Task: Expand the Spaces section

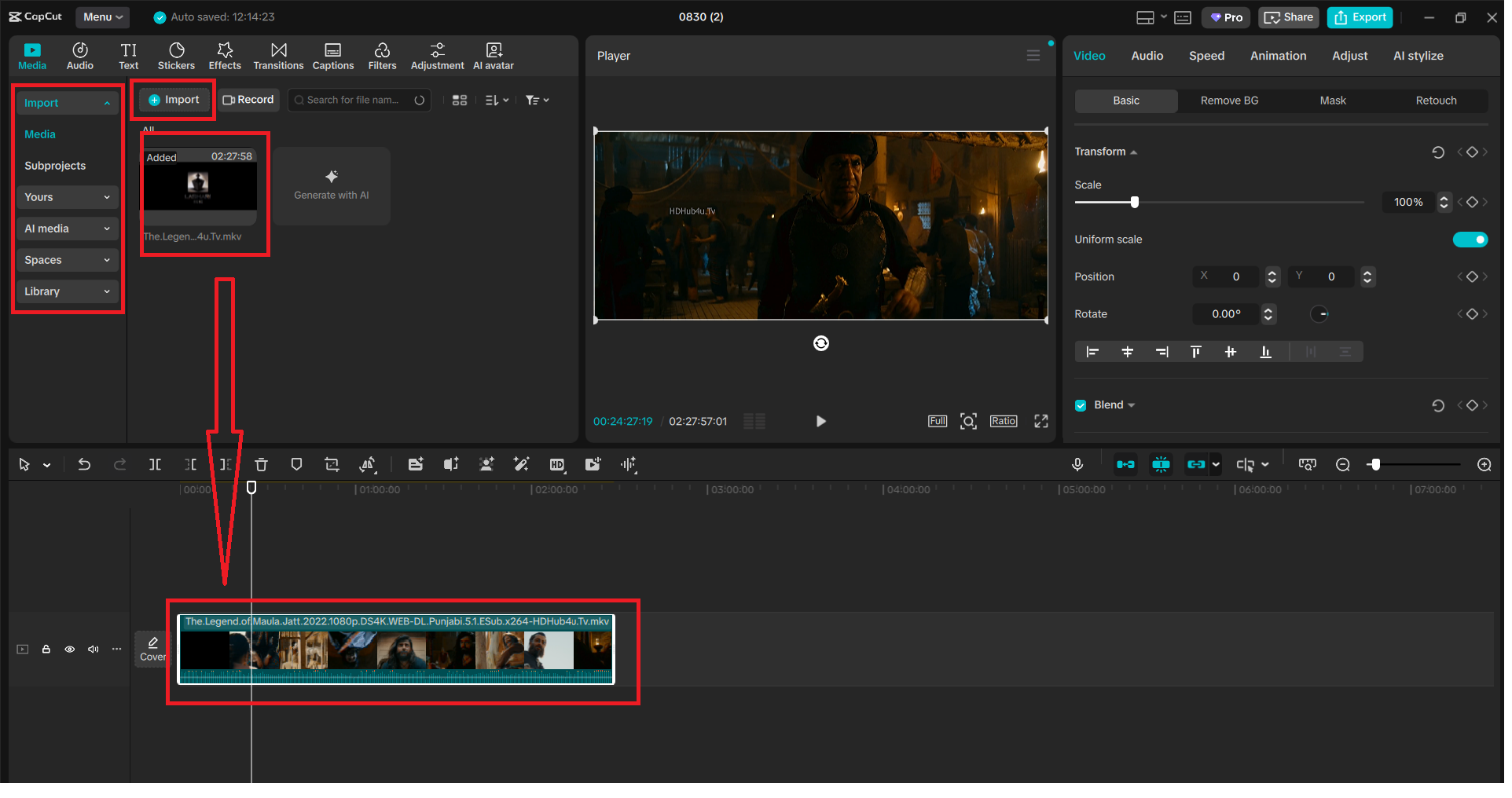Action: (x=67, y=261)
